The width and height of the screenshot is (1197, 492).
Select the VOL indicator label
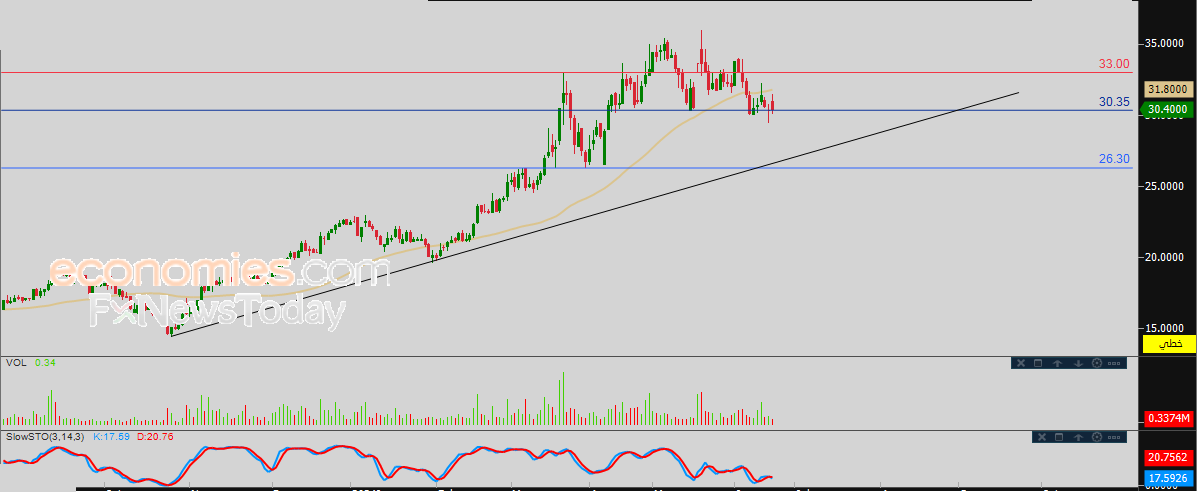[15, 362]
